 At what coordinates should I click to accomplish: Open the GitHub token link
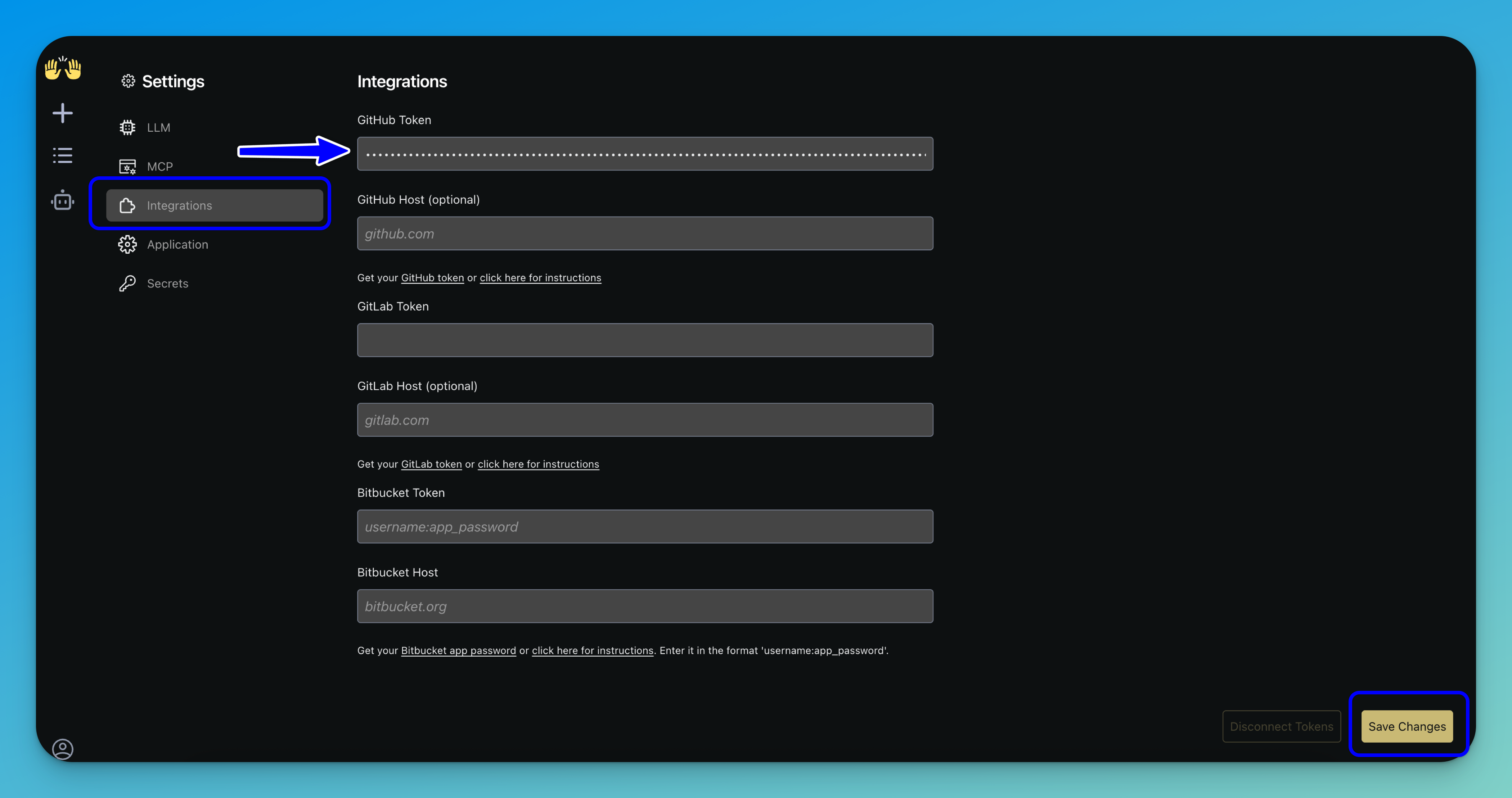click(x=432, y=278)
